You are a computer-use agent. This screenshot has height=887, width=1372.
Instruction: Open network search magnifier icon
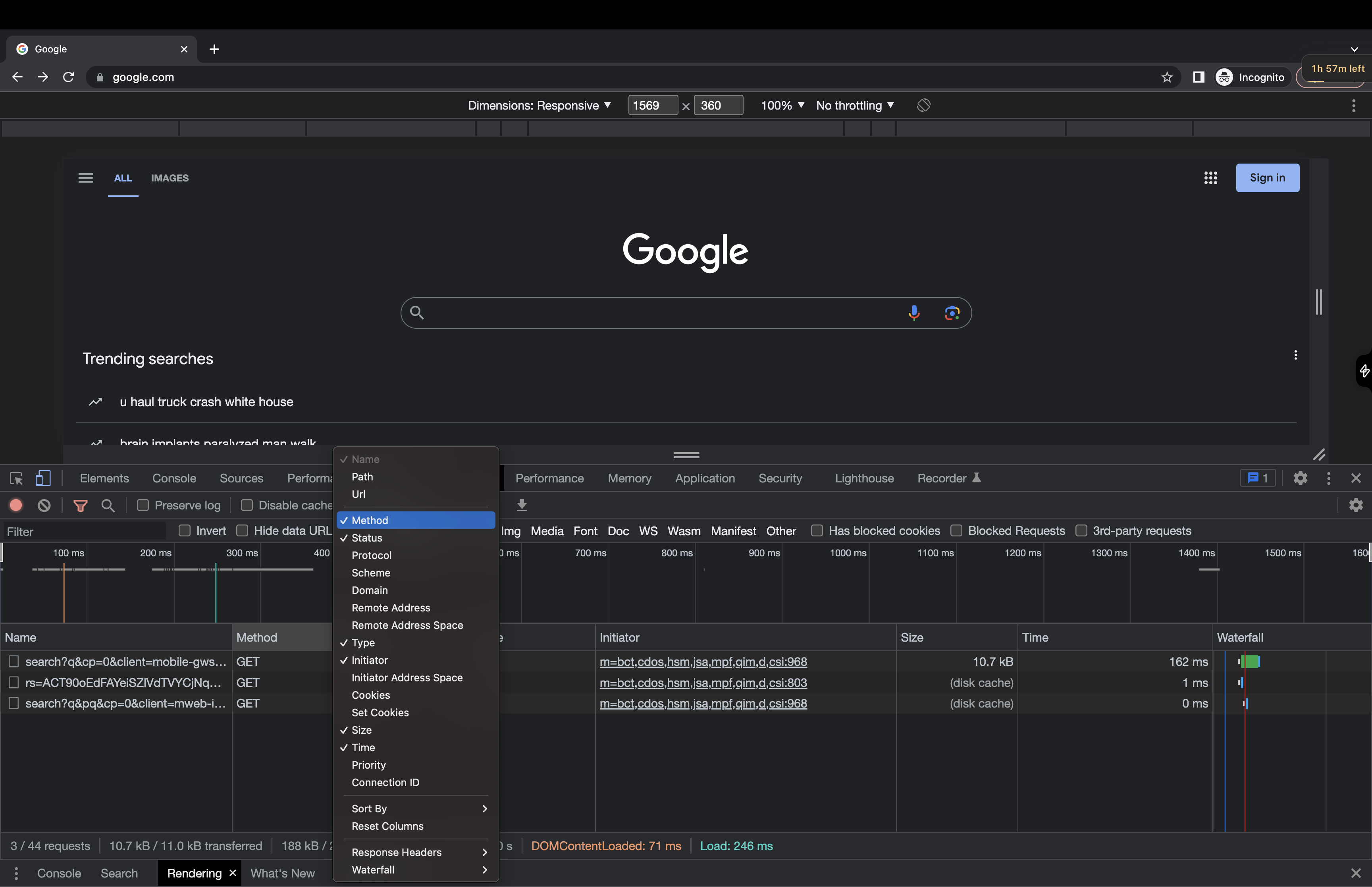(108, 506)
